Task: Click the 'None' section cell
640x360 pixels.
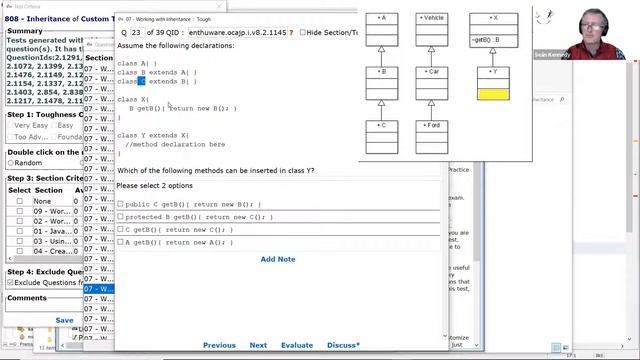Action: (52, 201)
